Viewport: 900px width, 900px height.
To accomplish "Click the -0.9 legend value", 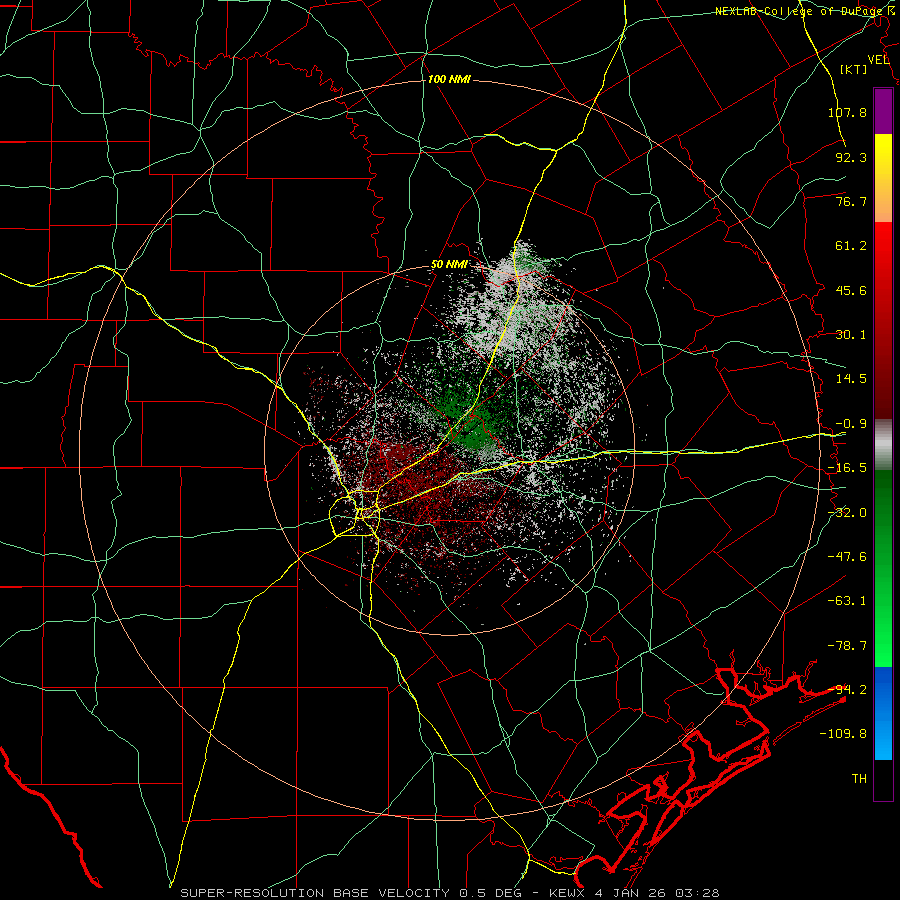I will coord(851,424).
